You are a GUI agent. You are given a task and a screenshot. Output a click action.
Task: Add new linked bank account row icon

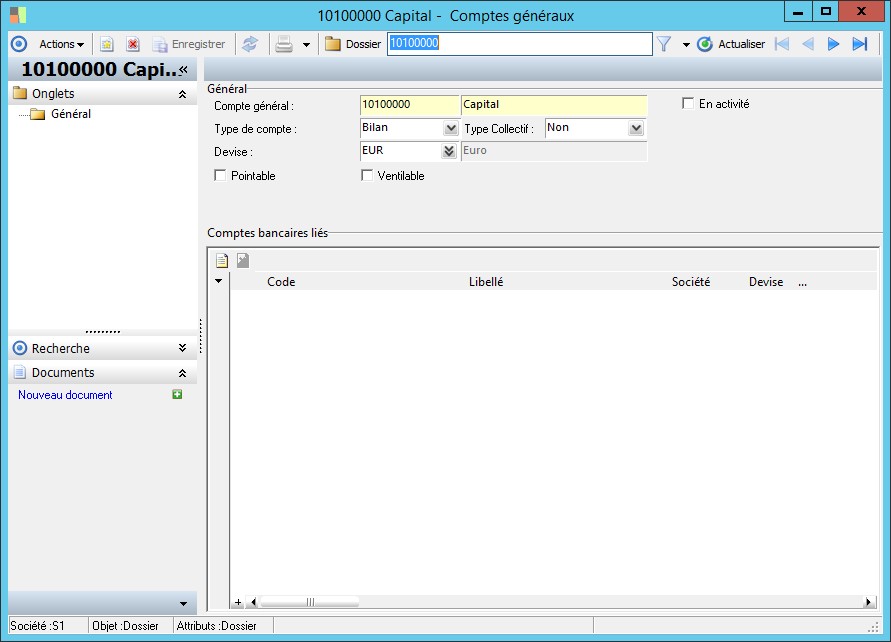[x=222, y=261]
